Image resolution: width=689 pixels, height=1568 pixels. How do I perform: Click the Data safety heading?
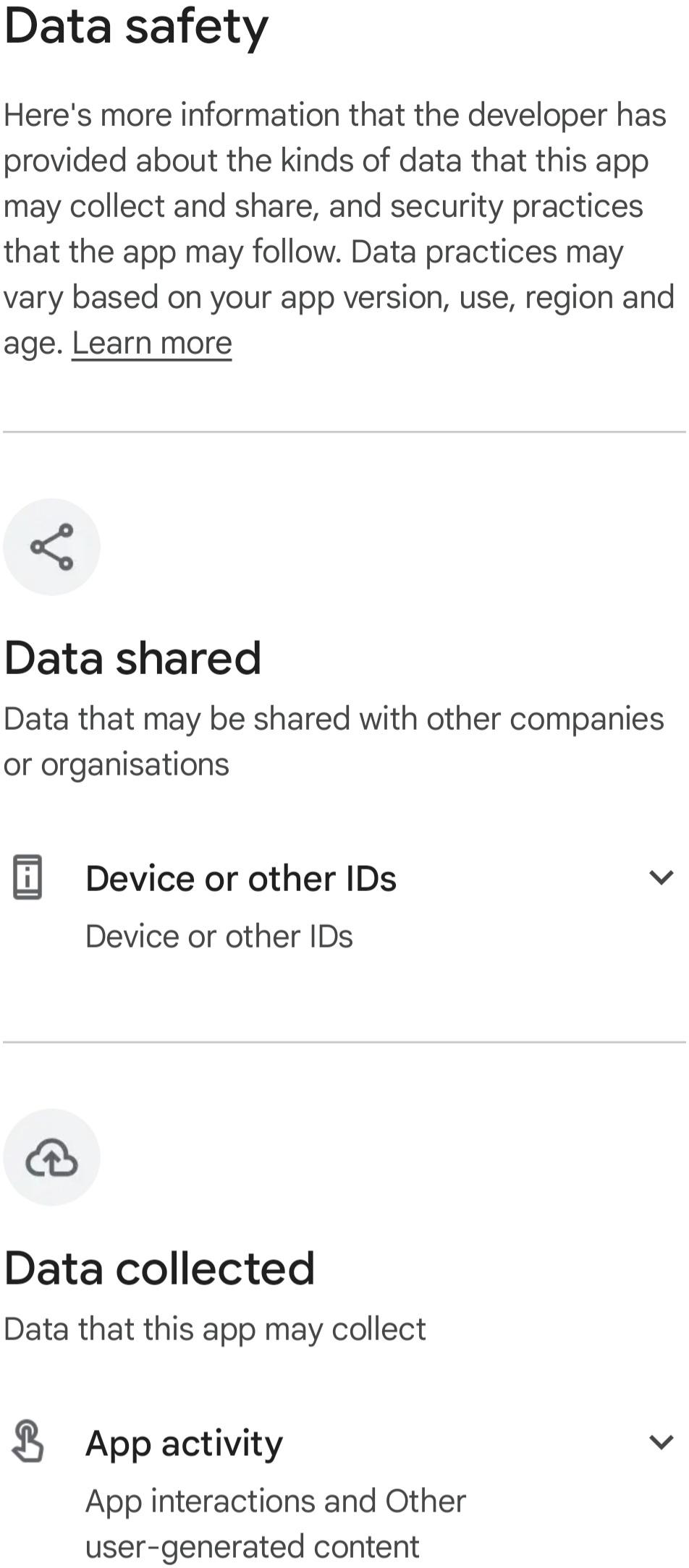136,27
